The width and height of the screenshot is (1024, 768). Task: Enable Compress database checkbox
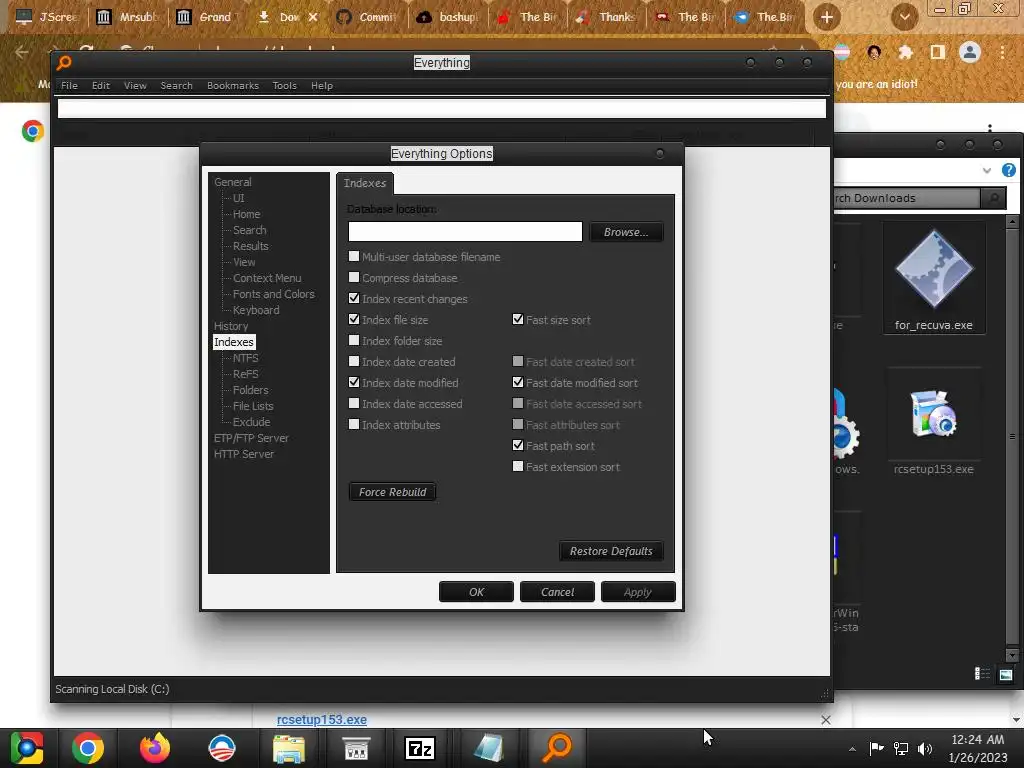354,278
